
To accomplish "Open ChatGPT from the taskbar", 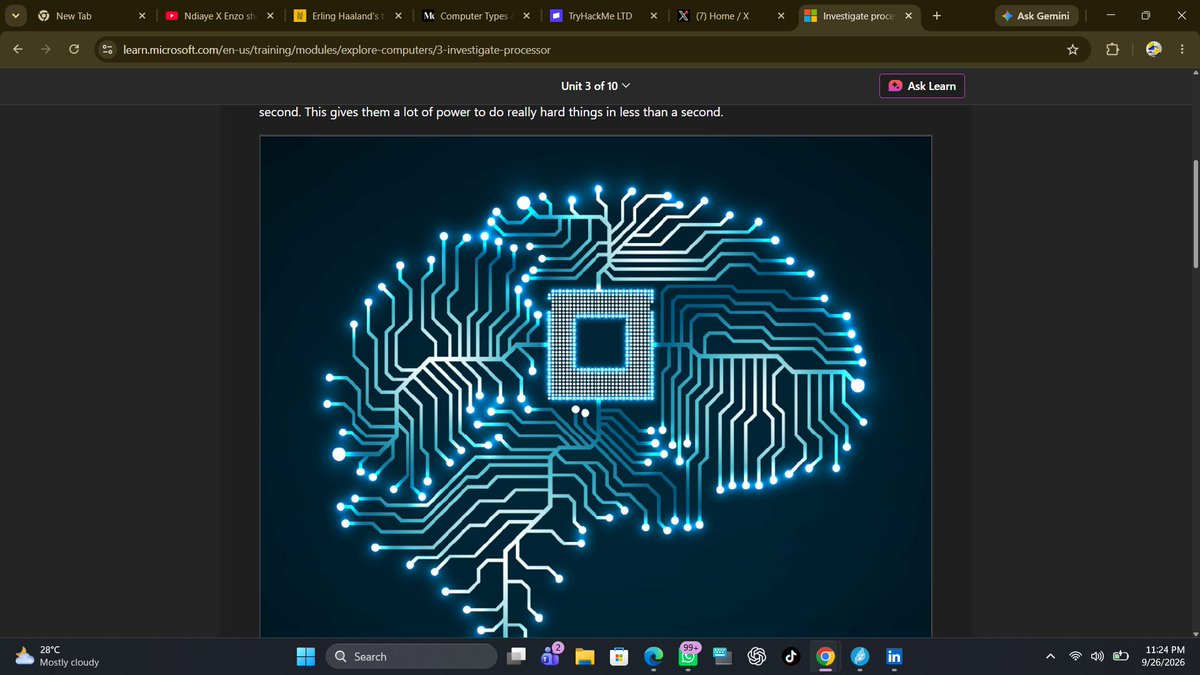I will pos(758,656).
